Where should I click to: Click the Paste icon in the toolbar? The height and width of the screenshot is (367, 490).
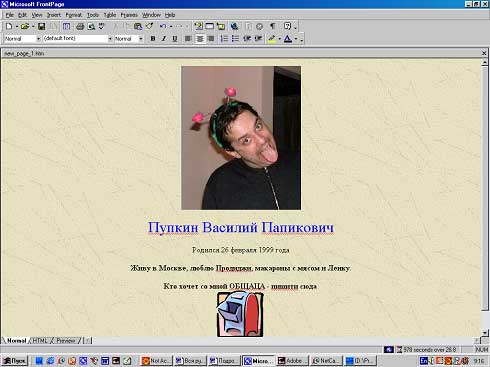[x=138, y=26]
